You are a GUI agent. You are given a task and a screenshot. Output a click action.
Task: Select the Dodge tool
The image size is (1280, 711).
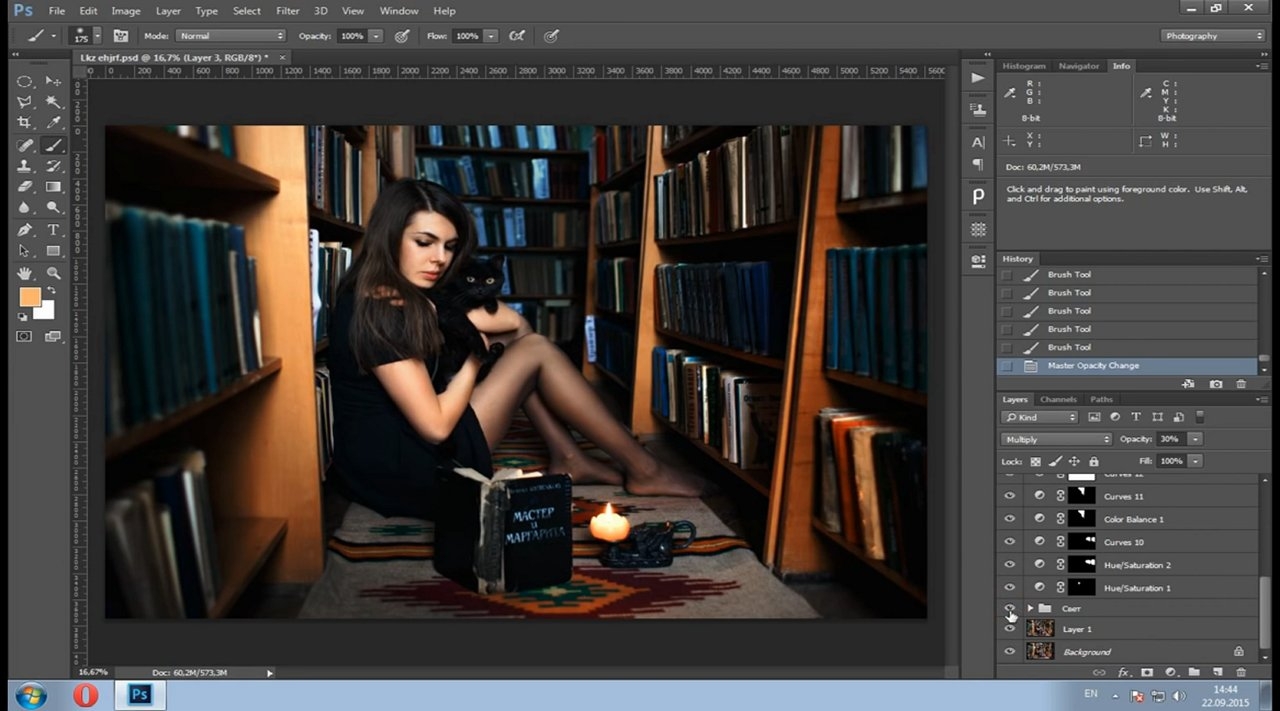[53, 208]
